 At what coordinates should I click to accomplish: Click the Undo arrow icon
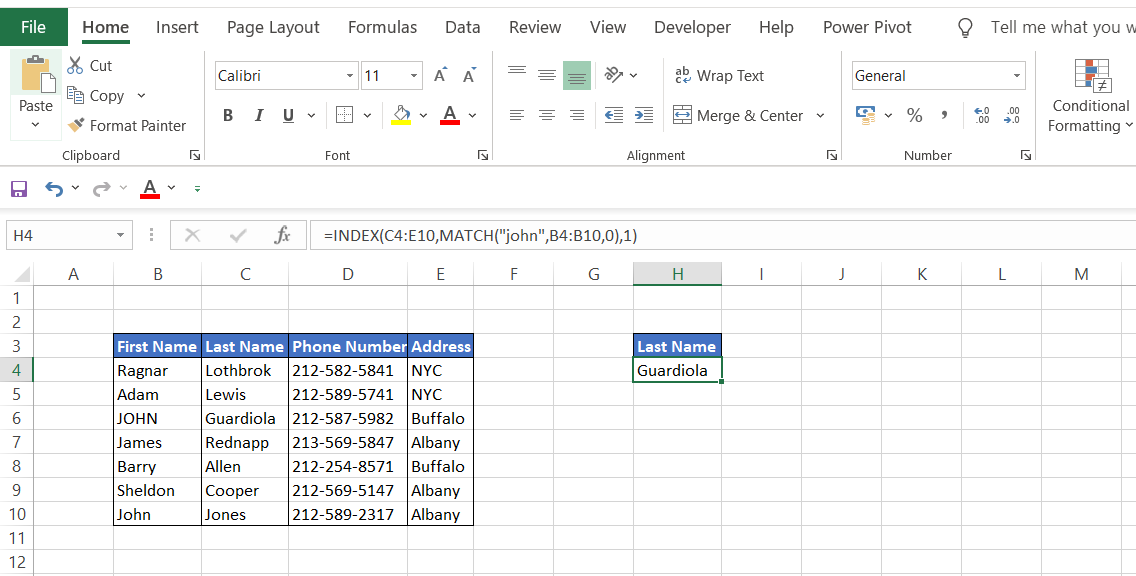tap(54, 188)
